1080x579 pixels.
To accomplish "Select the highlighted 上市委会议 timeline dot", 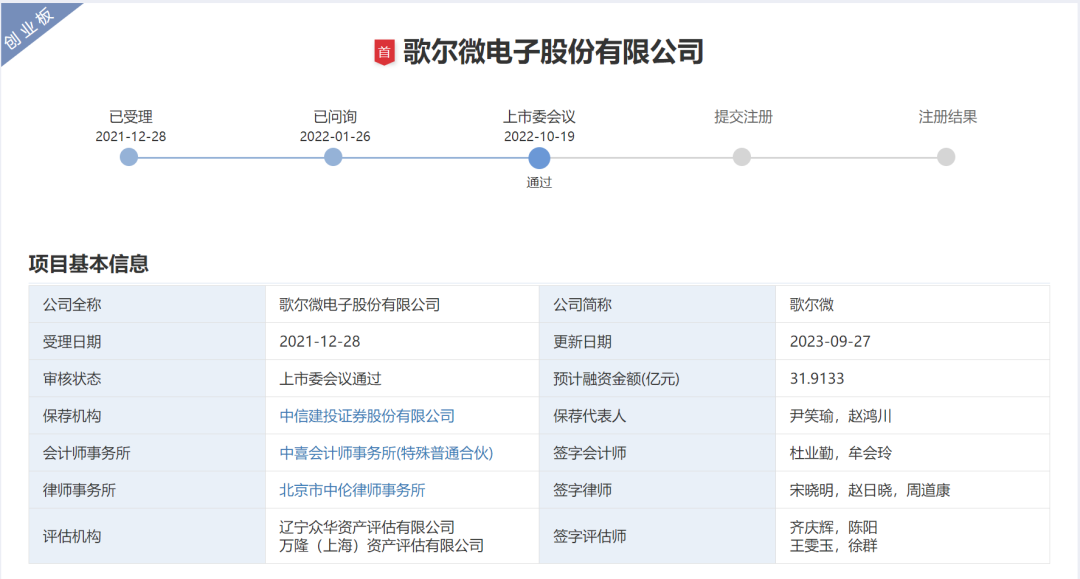I will pyautogui.click(x=540, y=157).
